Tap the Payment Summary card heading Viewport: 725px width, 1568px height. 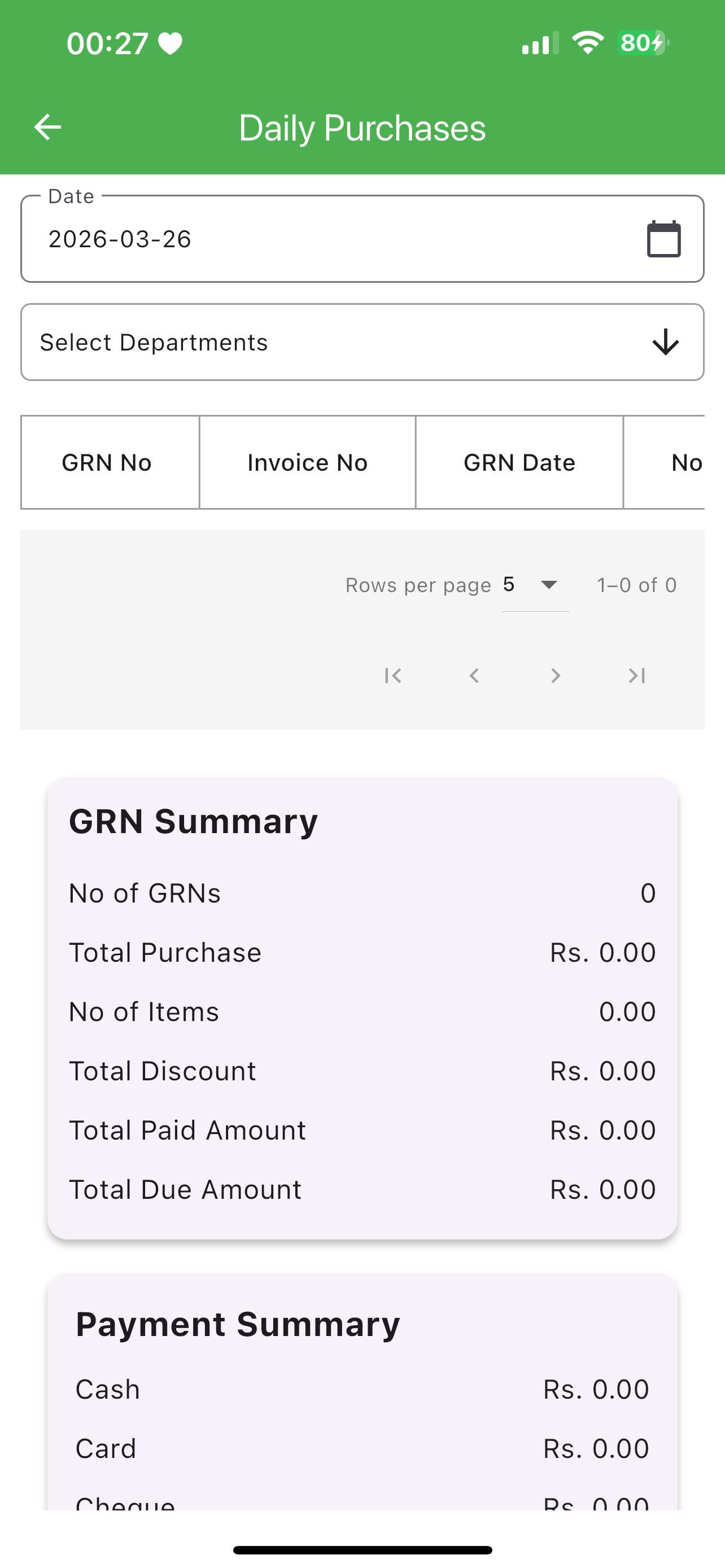click(x=238, y=1324)
